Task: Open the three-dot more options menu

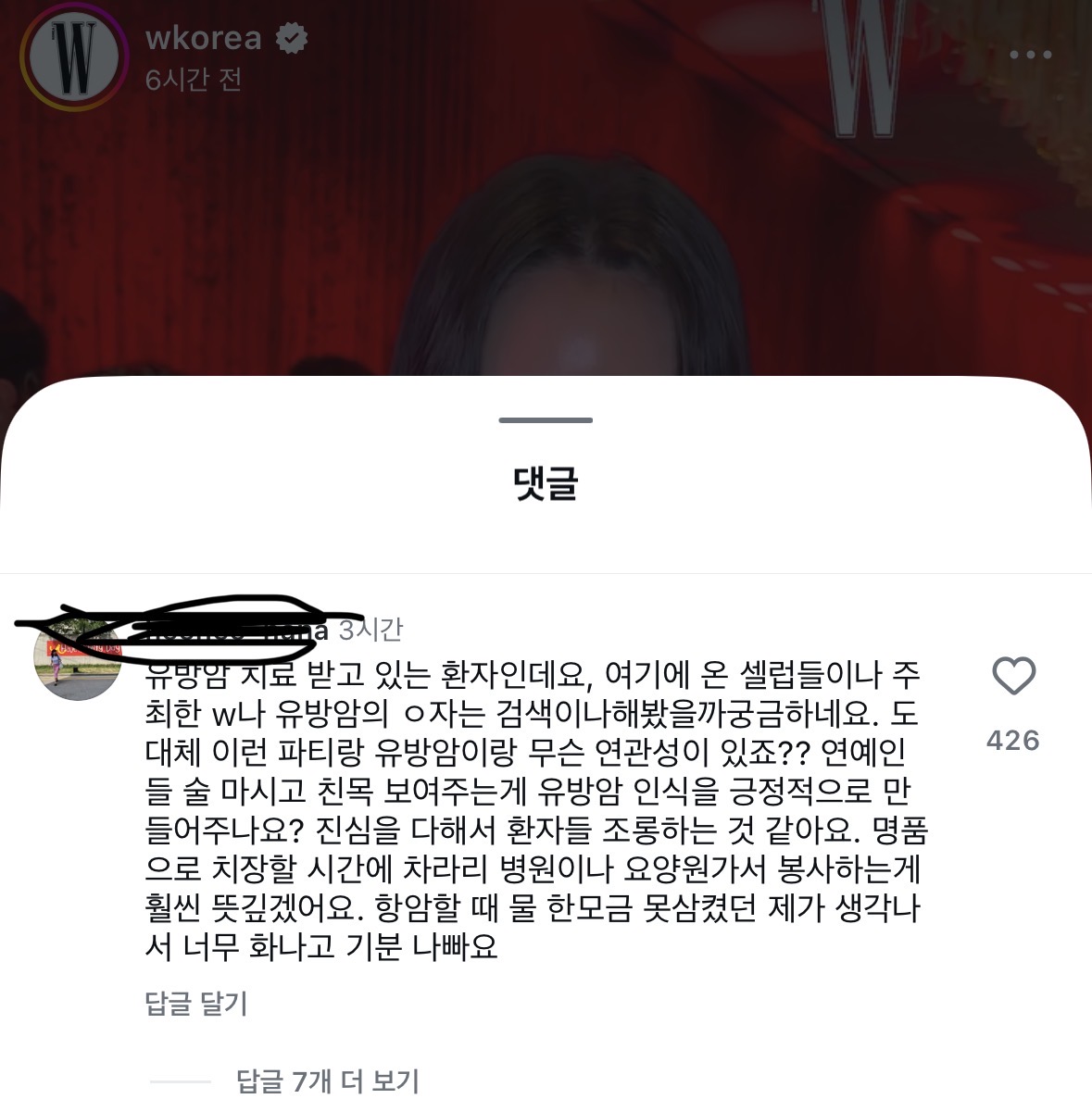Action: (1030, 55)
